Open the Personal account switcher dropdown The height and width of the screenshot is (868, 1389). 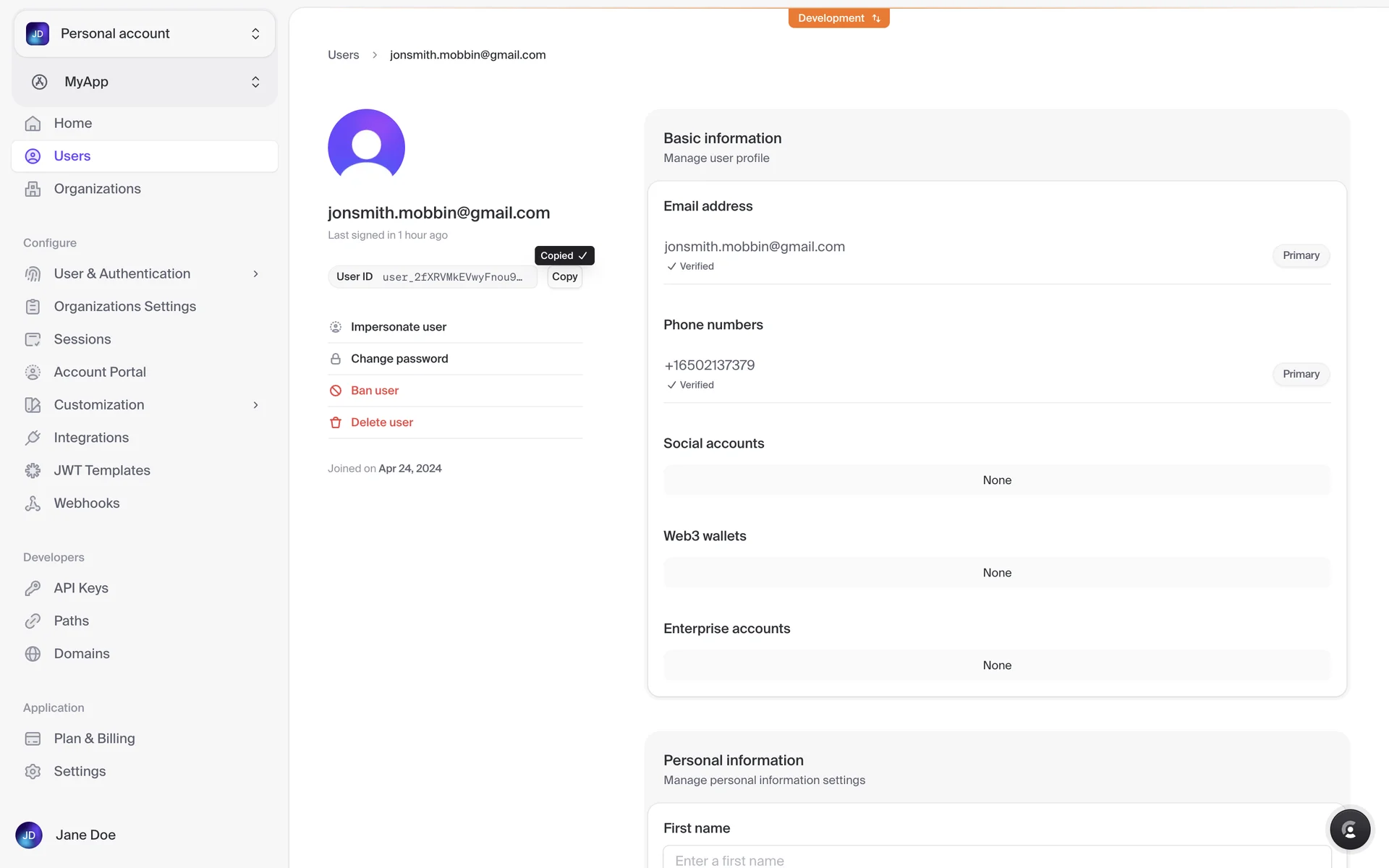point(145,34)
